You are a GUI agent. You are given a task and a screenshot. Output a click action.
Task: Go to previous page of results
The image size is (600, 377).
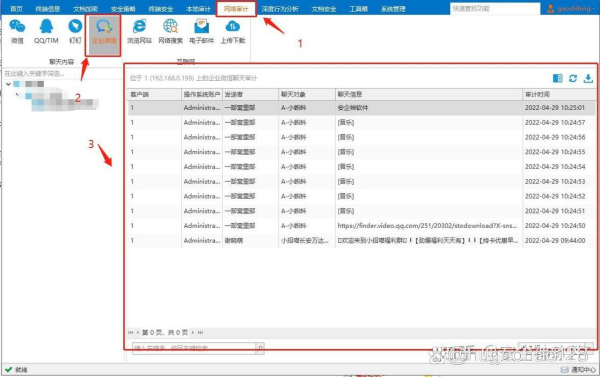point(138,333)
